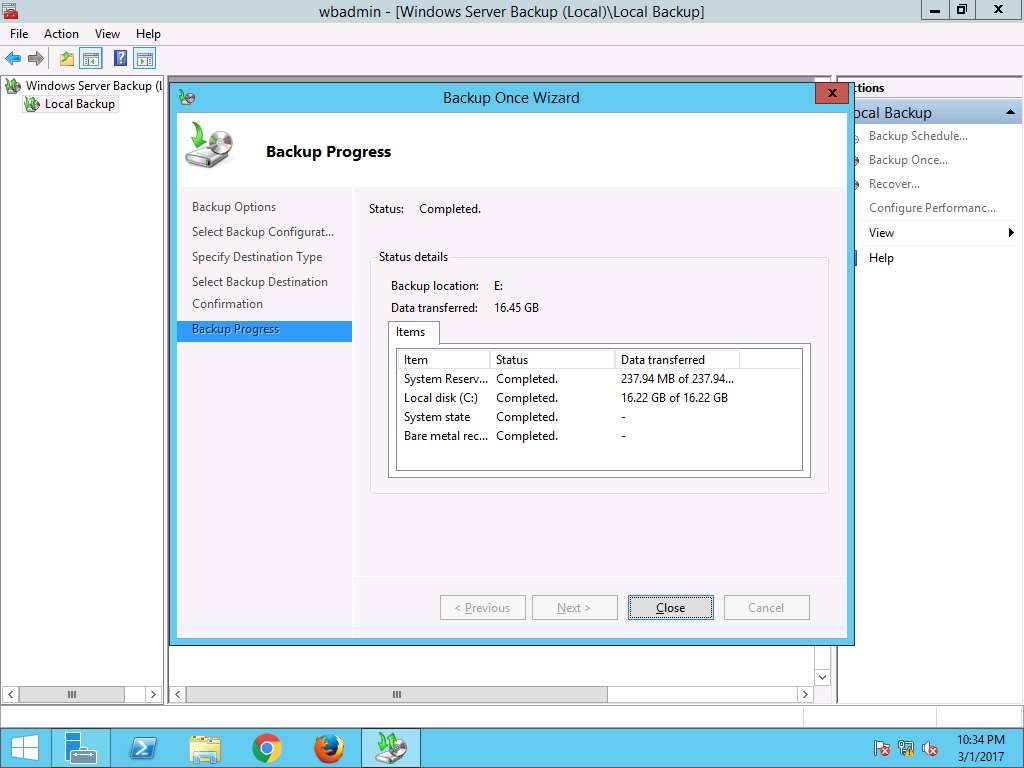Click the Close button in the wizard
The width and height of the screenshot is (1024, 768).
click(671, 607)
